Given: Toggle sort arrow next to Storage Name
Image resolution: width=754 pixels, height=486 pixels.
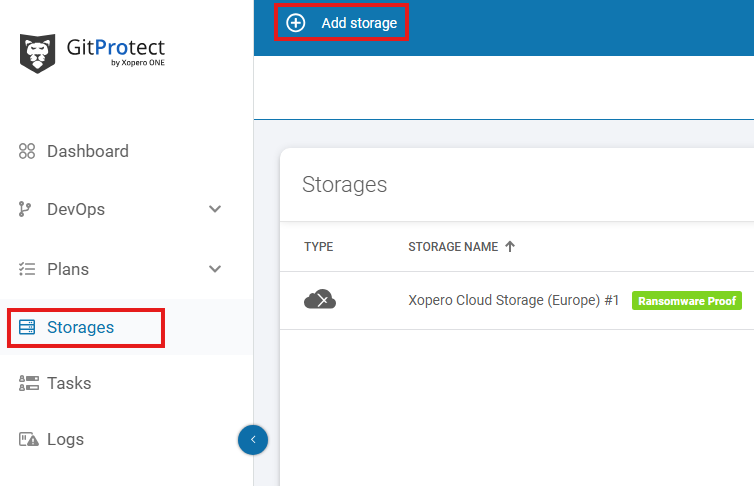Looking at the screenshot, I should point(510,247).
